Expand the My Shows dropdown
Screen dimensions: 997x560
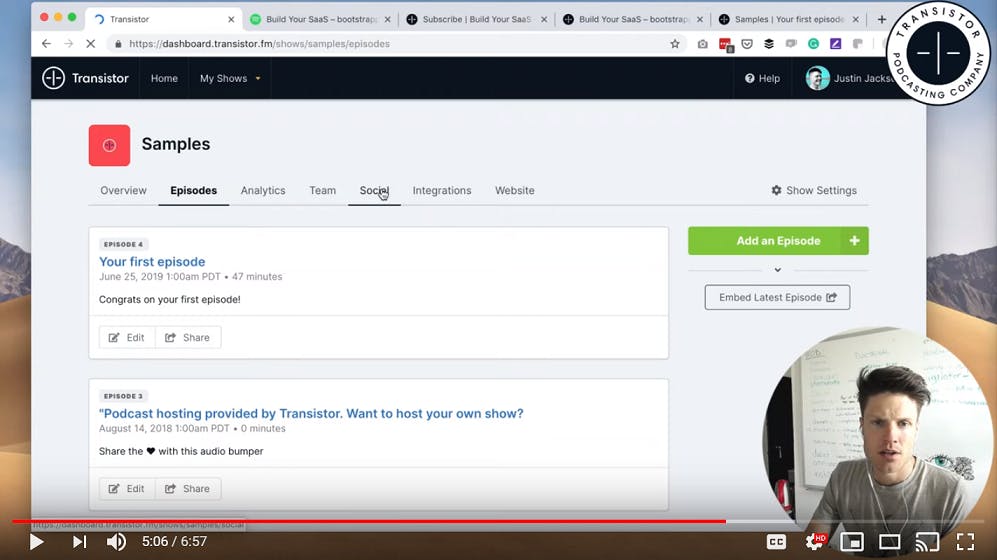pos(230,78)
